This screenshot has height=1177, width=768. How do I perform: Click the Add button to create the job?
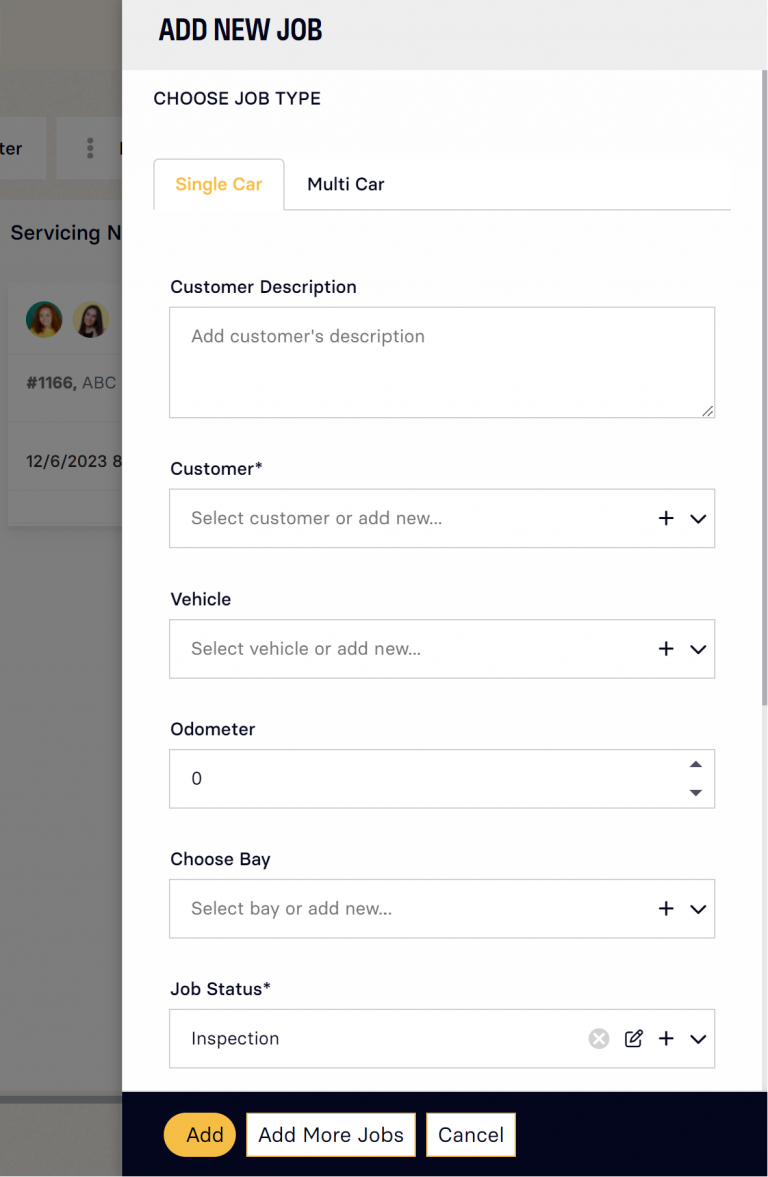coord(200,1134)
